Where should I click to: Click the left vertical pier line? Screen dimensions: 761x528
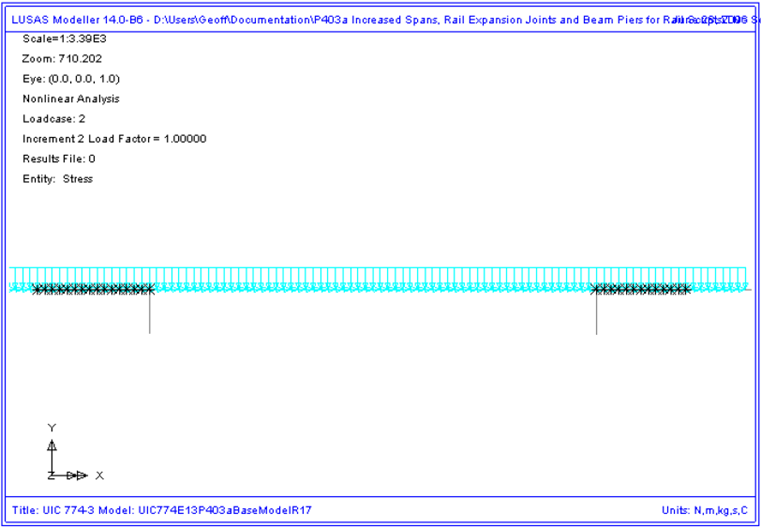[149, 315]
